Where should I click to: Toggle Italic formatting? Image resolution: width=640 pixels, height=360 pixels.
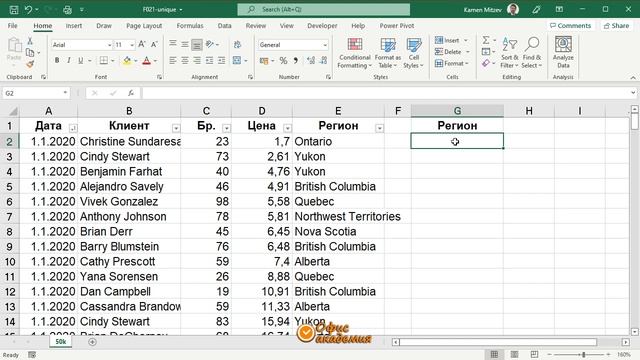click(x=69, y=60)
